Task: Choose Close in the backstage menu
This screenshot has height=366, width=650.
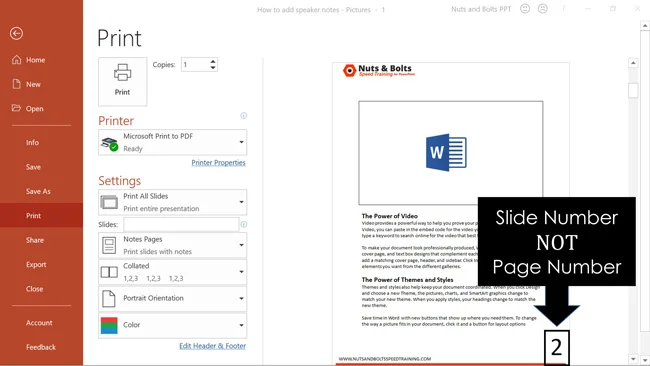Action: coord(34,289)
